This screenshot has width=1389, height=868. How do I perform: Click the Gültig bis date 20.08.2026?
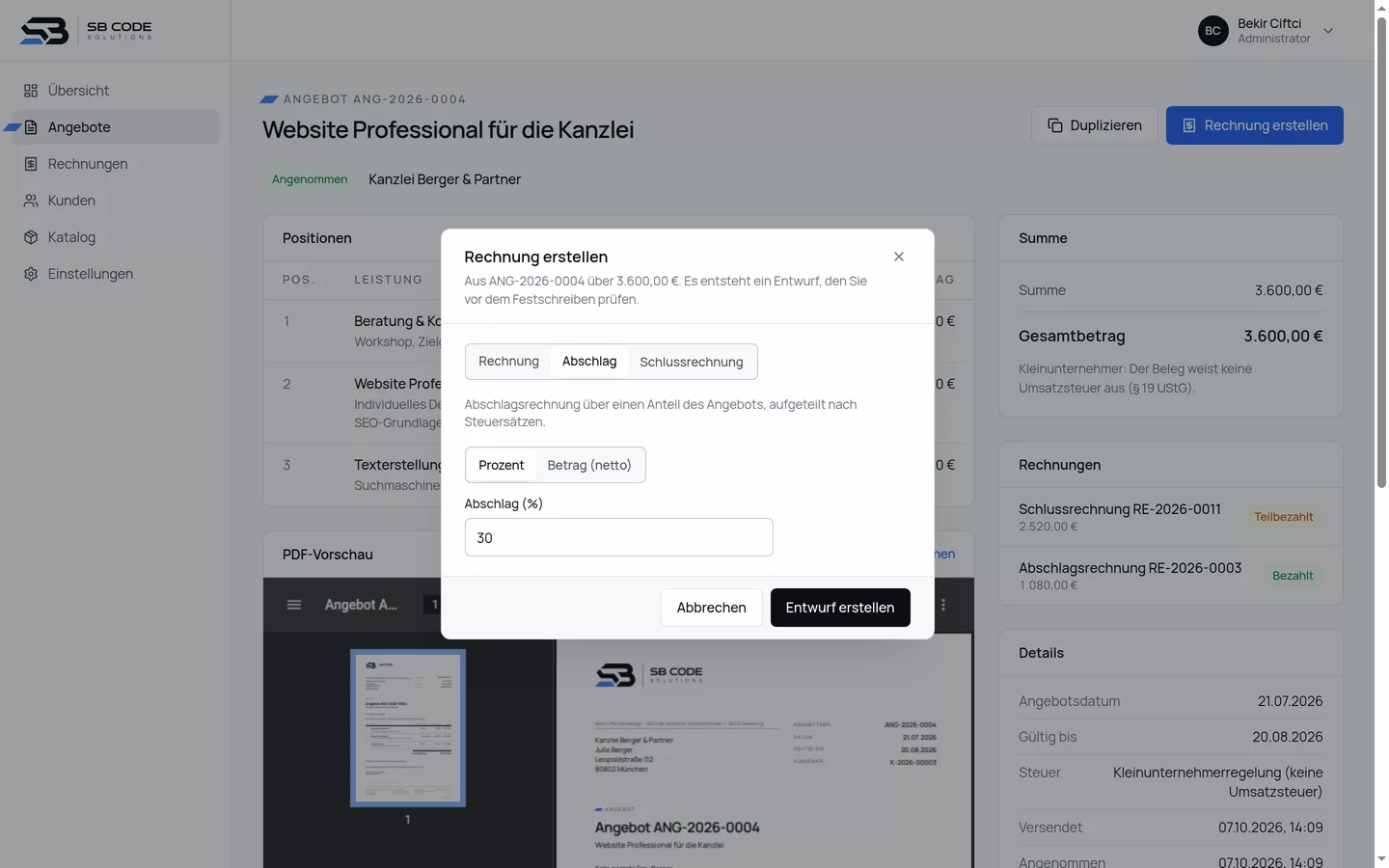[x=1288, y=737]
